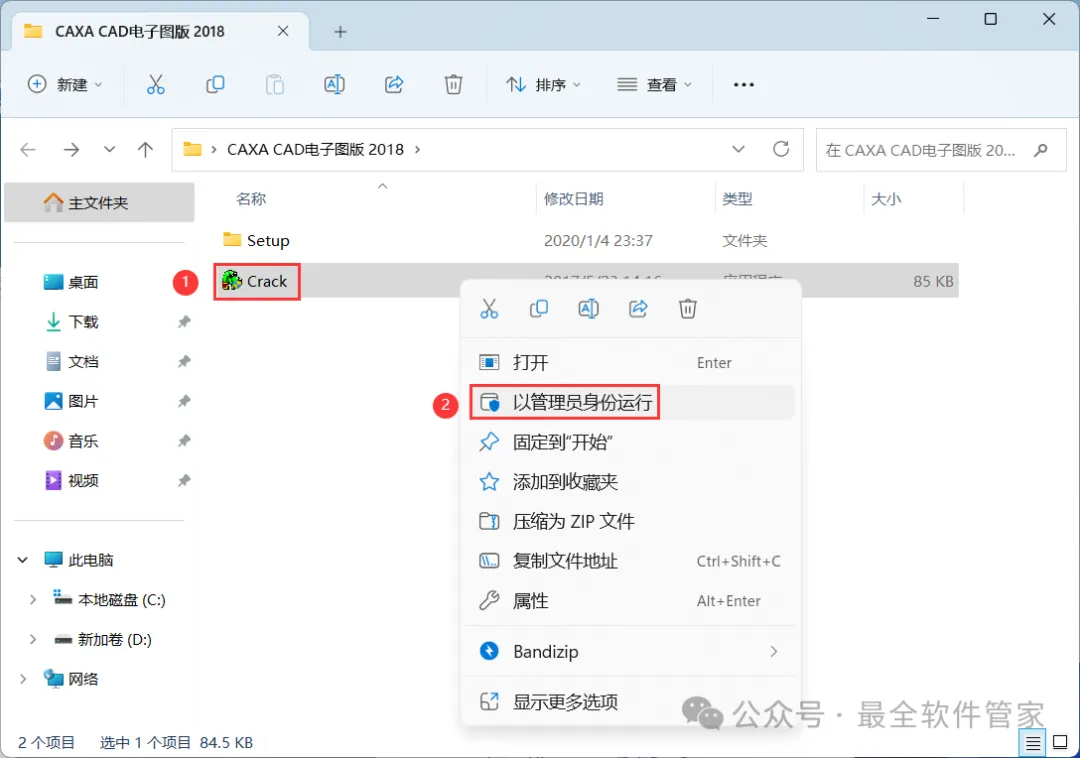This screenshot has width=1080, height=758.
Task: Select 打开 in the context menu
Action: pyautogui.click(x=631, y=362)
